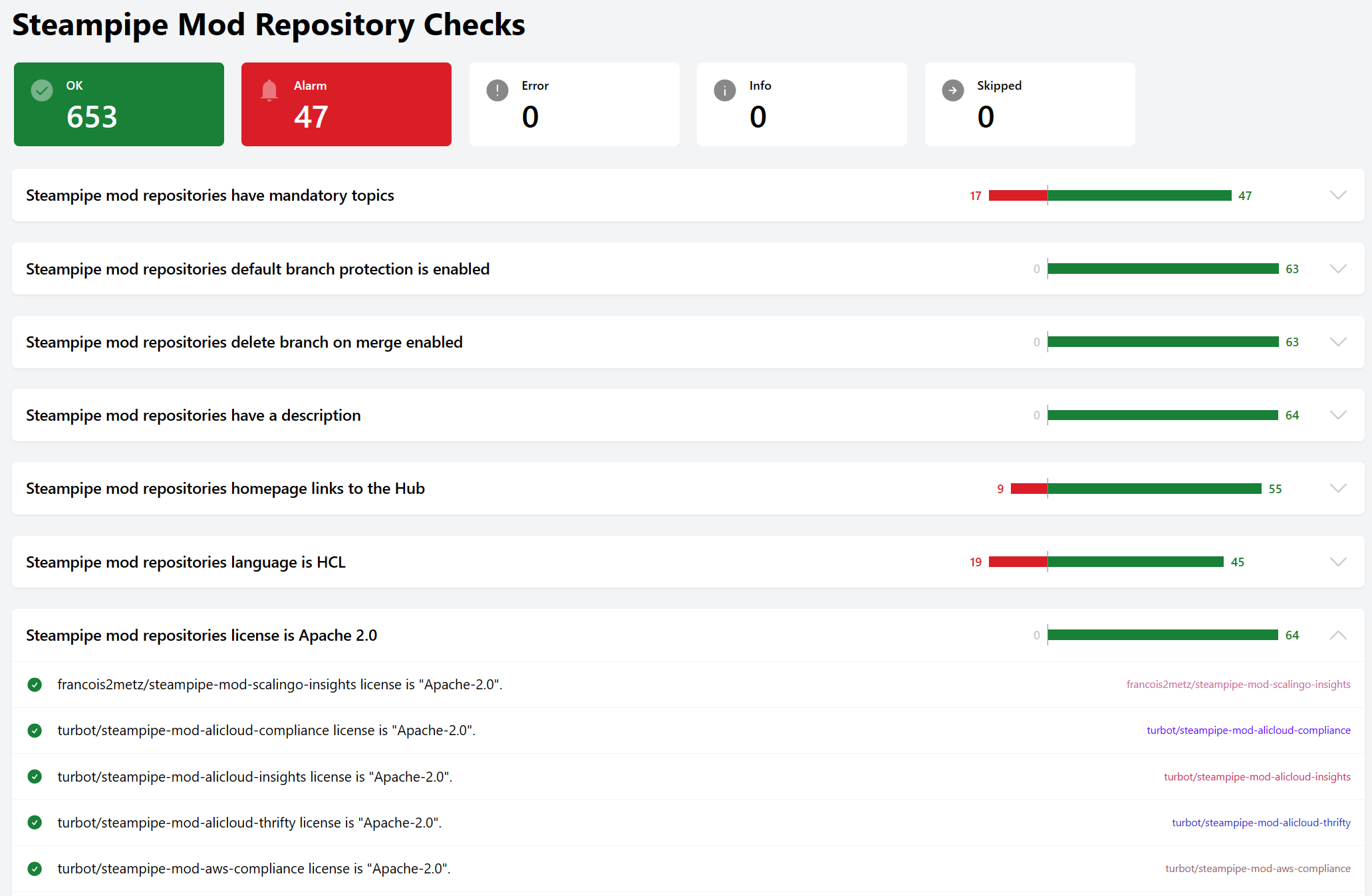Screen dimensions: 1372x896
Task: Open francois2metz/steampipe-mod-scalingo-insights resource link
Action: point(1238,685)
